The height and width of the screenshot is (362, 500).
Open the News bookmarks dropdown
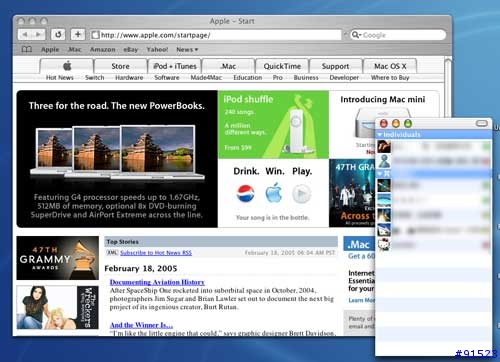coord(187,49)
